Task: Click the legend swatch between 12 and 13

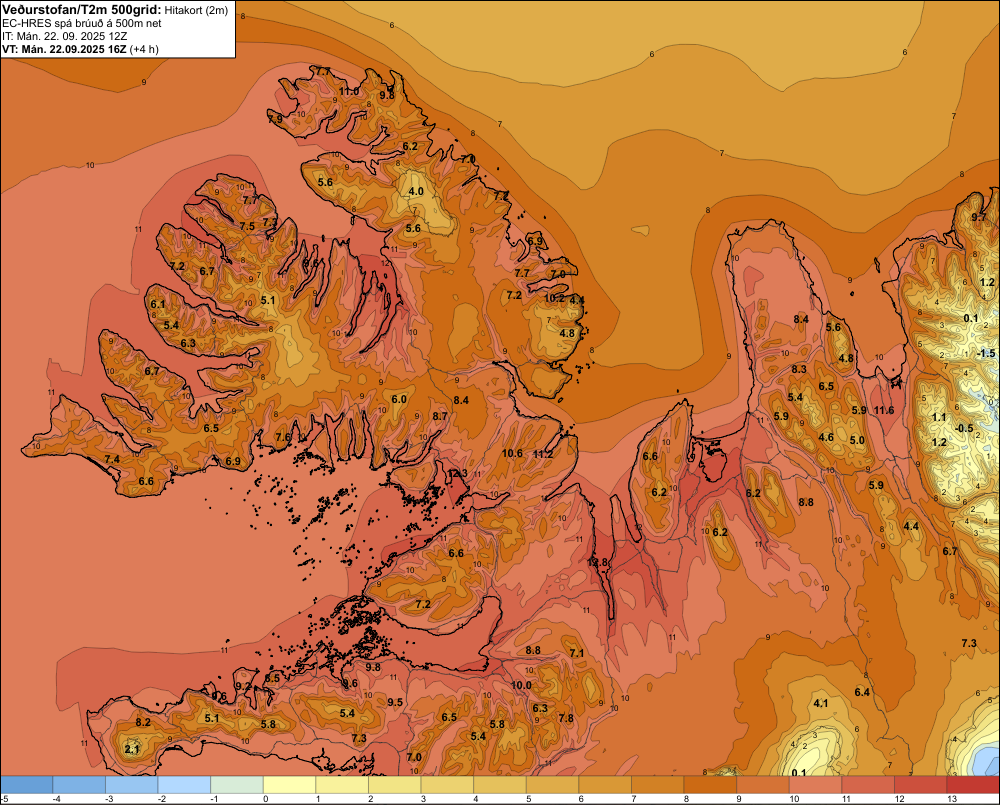Action: click(920, 785)
